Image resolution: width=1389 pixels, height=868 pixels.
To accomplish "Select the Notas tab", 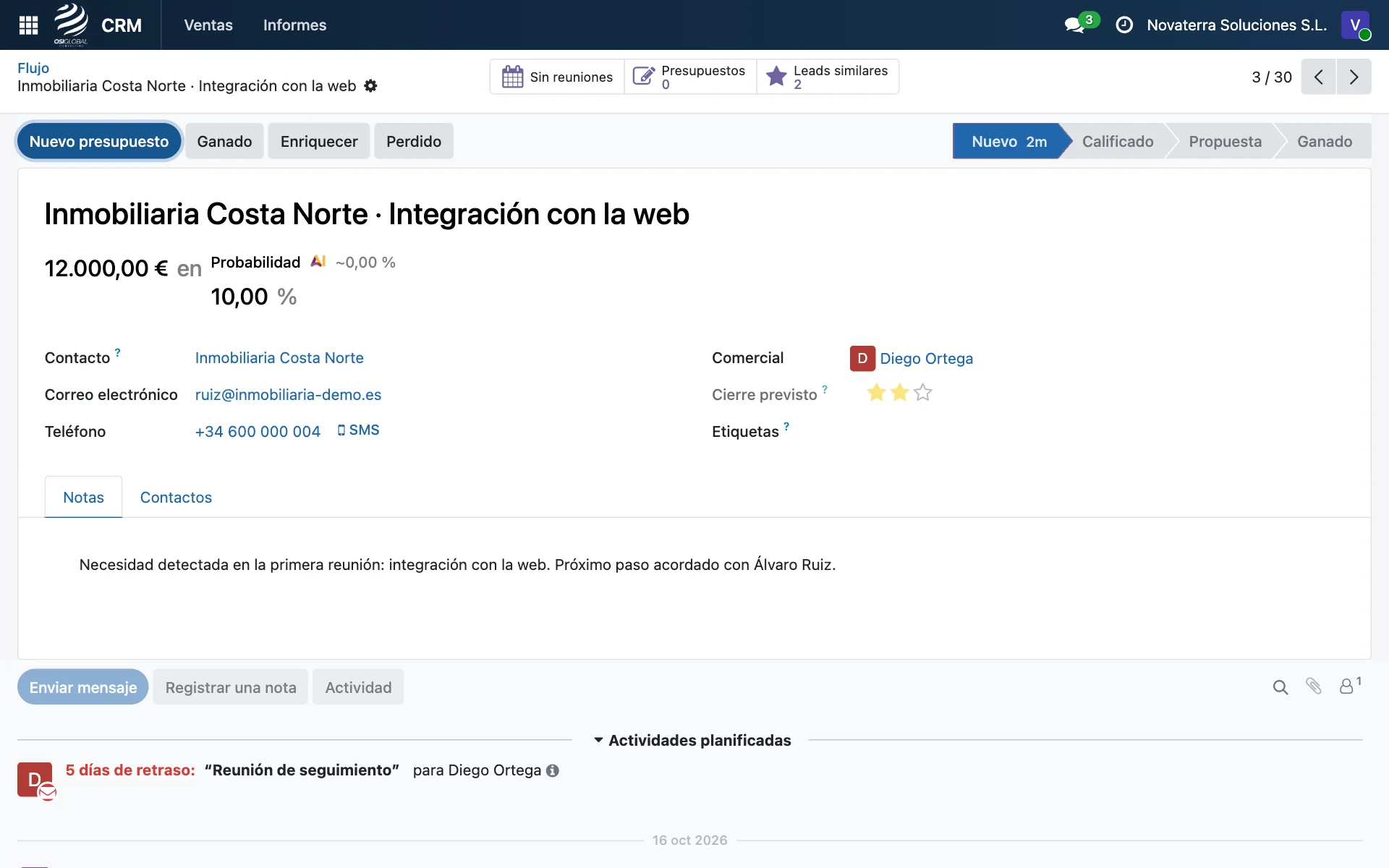I will point(83,498).
